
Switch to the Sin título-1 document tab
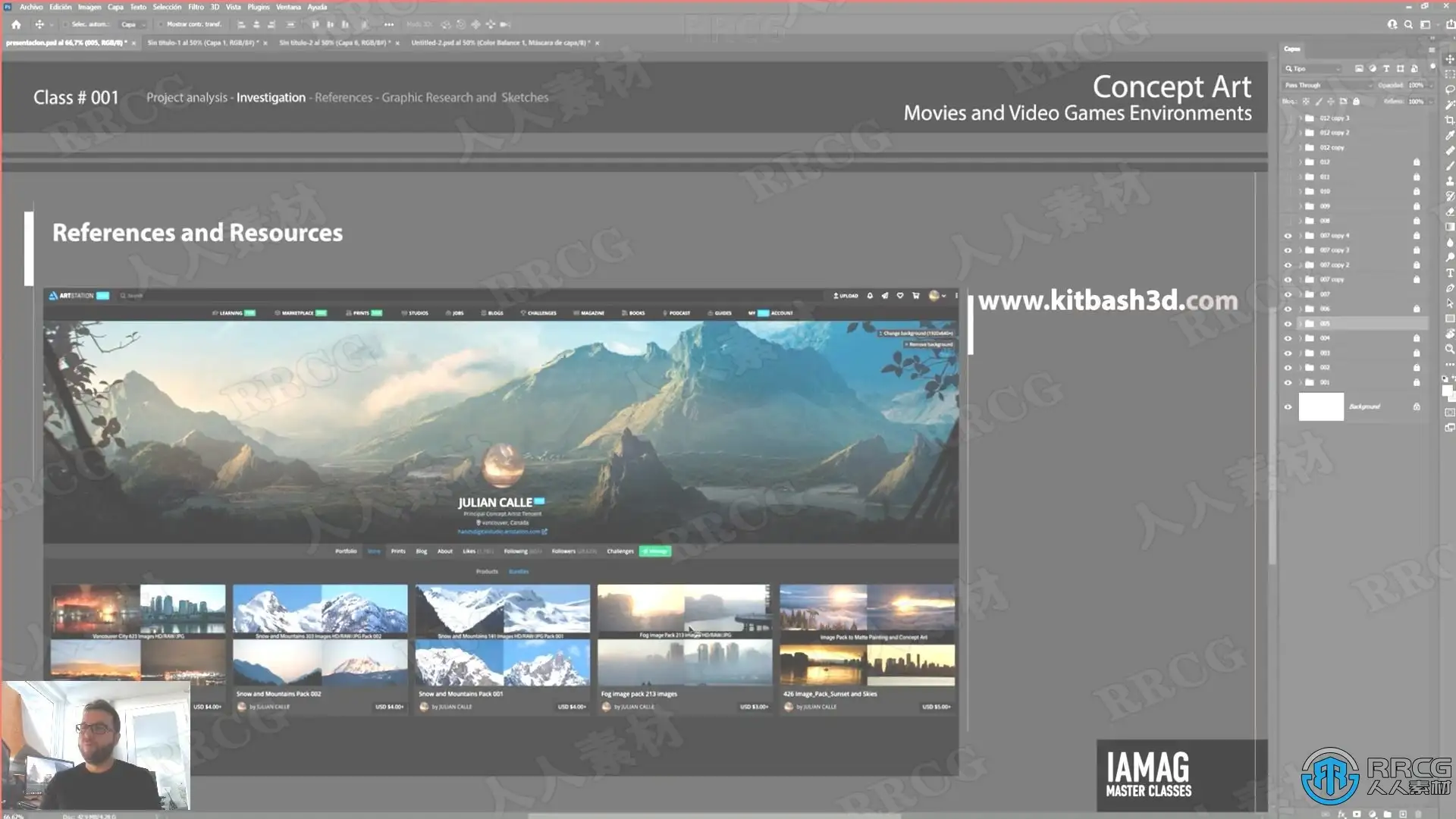(203, 43)
